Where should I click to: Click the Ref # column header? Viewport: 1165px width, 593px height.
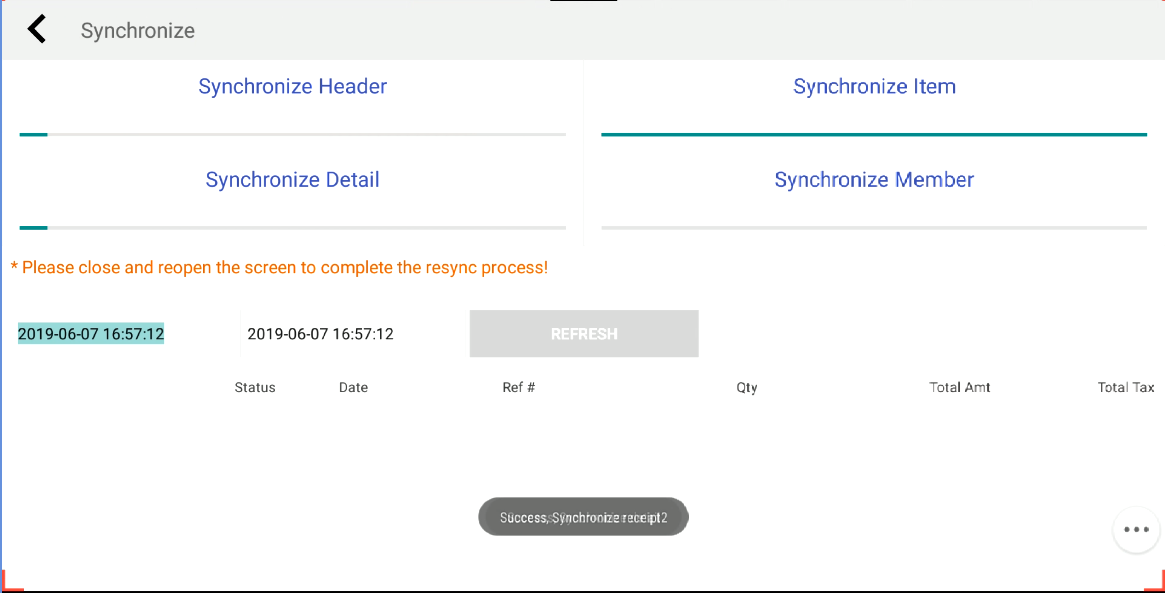tap(518, 388)
